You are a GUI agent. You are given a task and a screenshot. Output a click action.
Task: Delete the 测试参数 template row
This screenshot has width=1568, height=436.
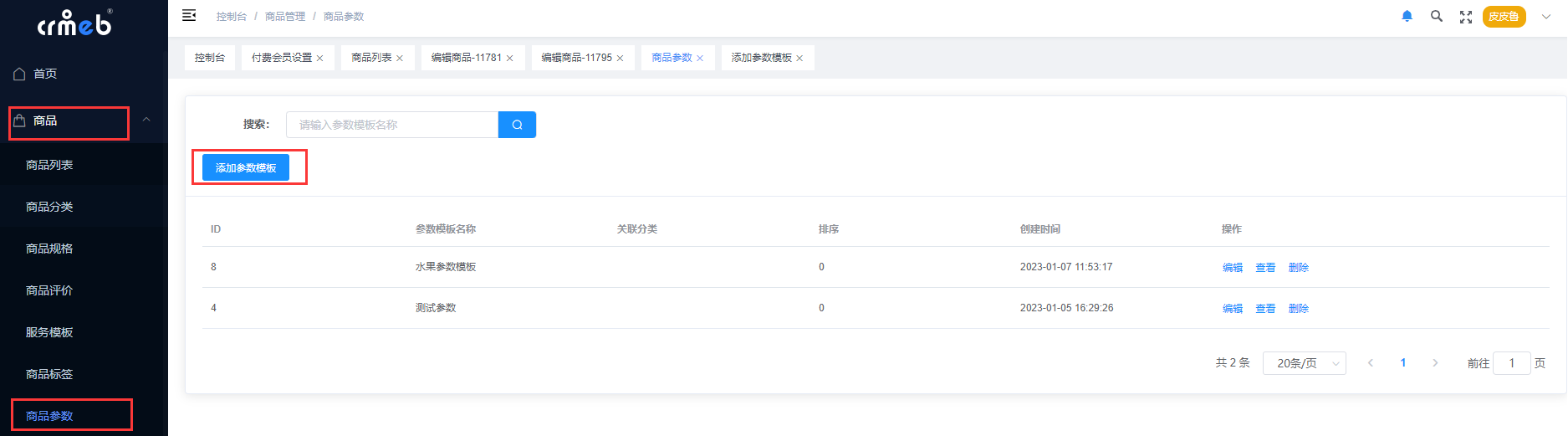click(x=1298, y=309)
